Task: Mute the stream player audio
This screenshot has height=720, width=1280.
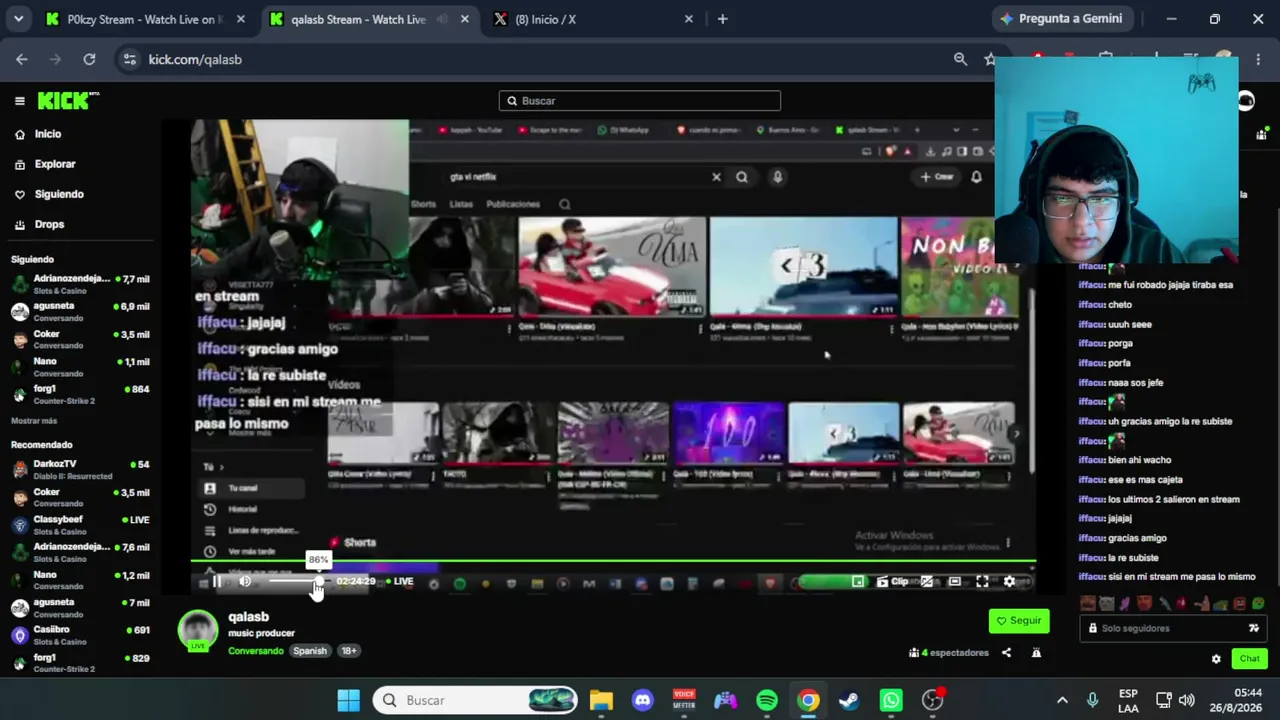Action: tap(245, 581)
